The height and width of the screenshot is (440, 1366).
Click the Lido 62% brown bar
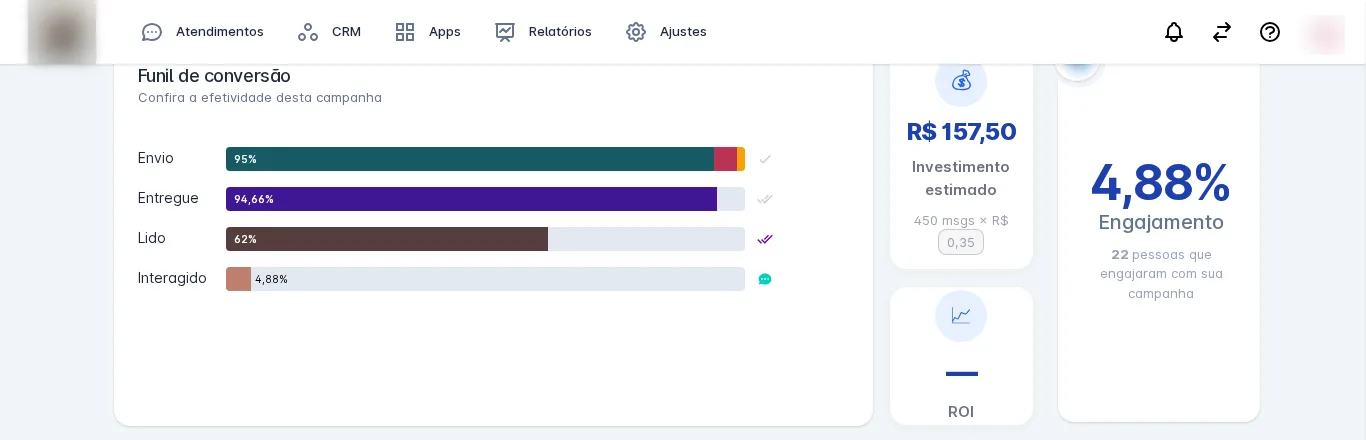tap(387, 239)
